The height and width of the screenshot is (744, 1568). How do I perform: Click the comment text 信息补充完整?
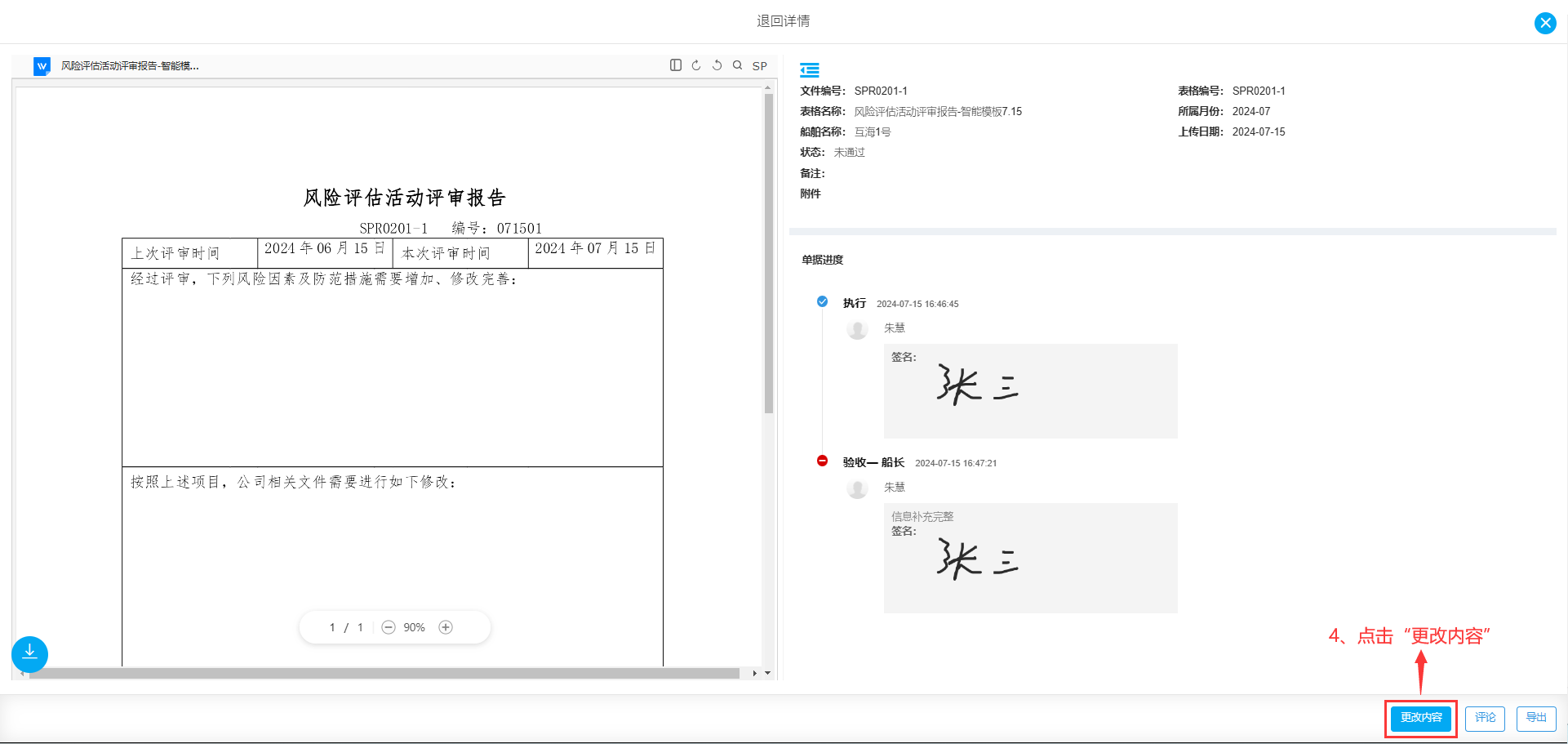pyautogui.click(x=922, y=516)
